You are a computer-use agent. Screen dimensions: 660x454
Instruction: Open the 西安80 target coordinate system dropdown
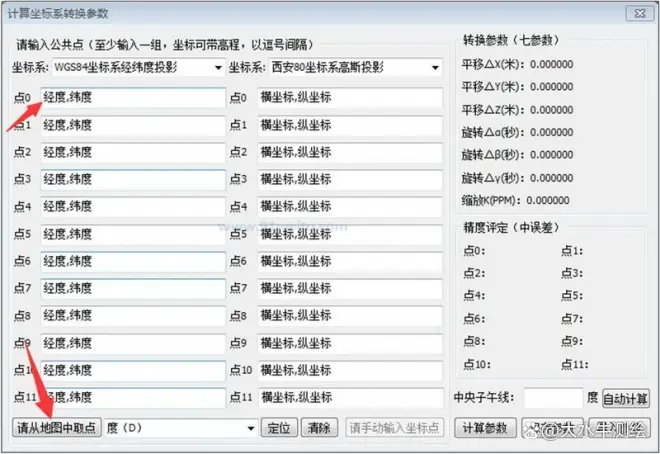(435, 68)
